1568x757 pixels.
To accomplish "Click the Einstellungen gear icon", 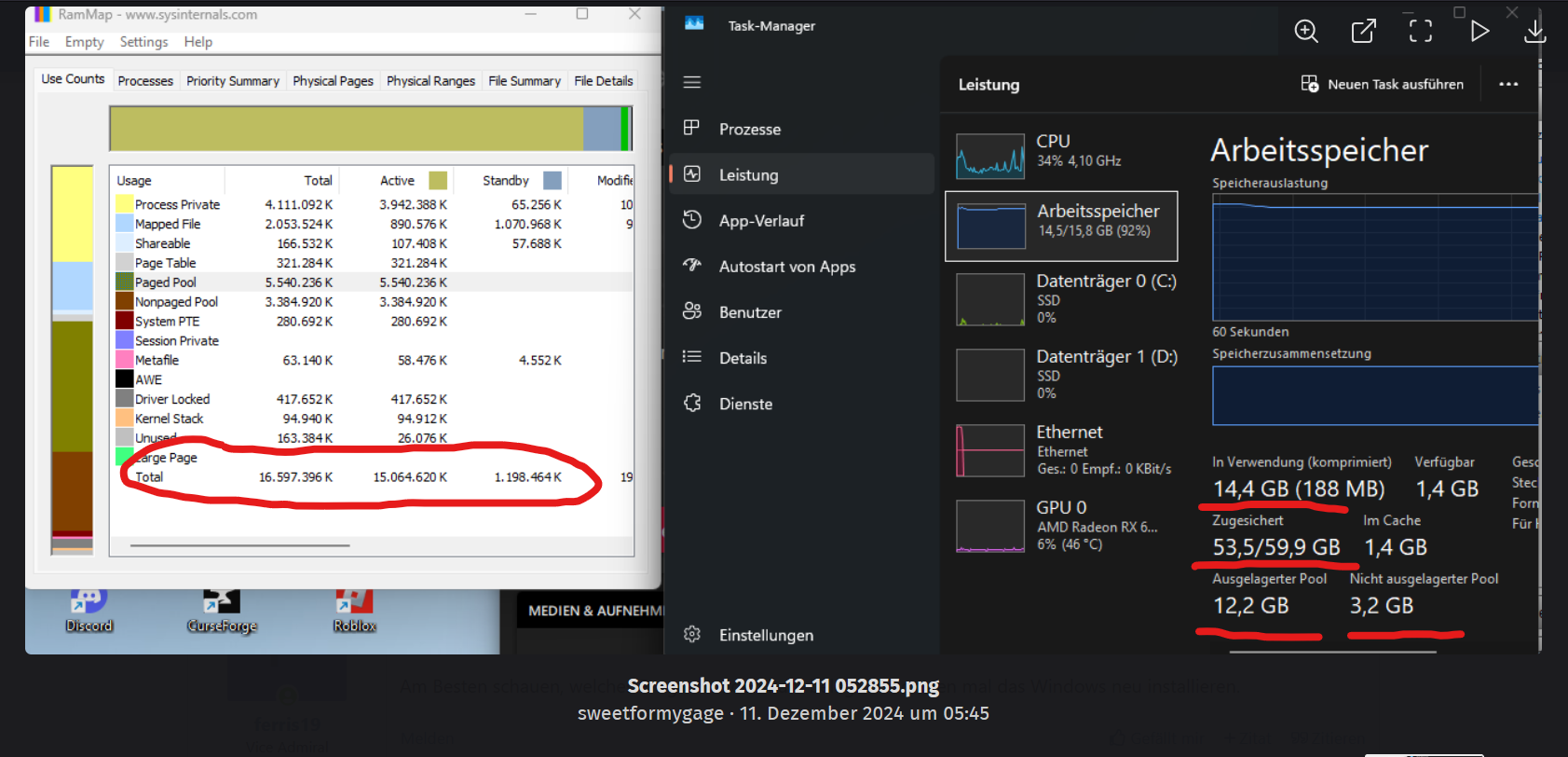I will click(x=691, y=634).
